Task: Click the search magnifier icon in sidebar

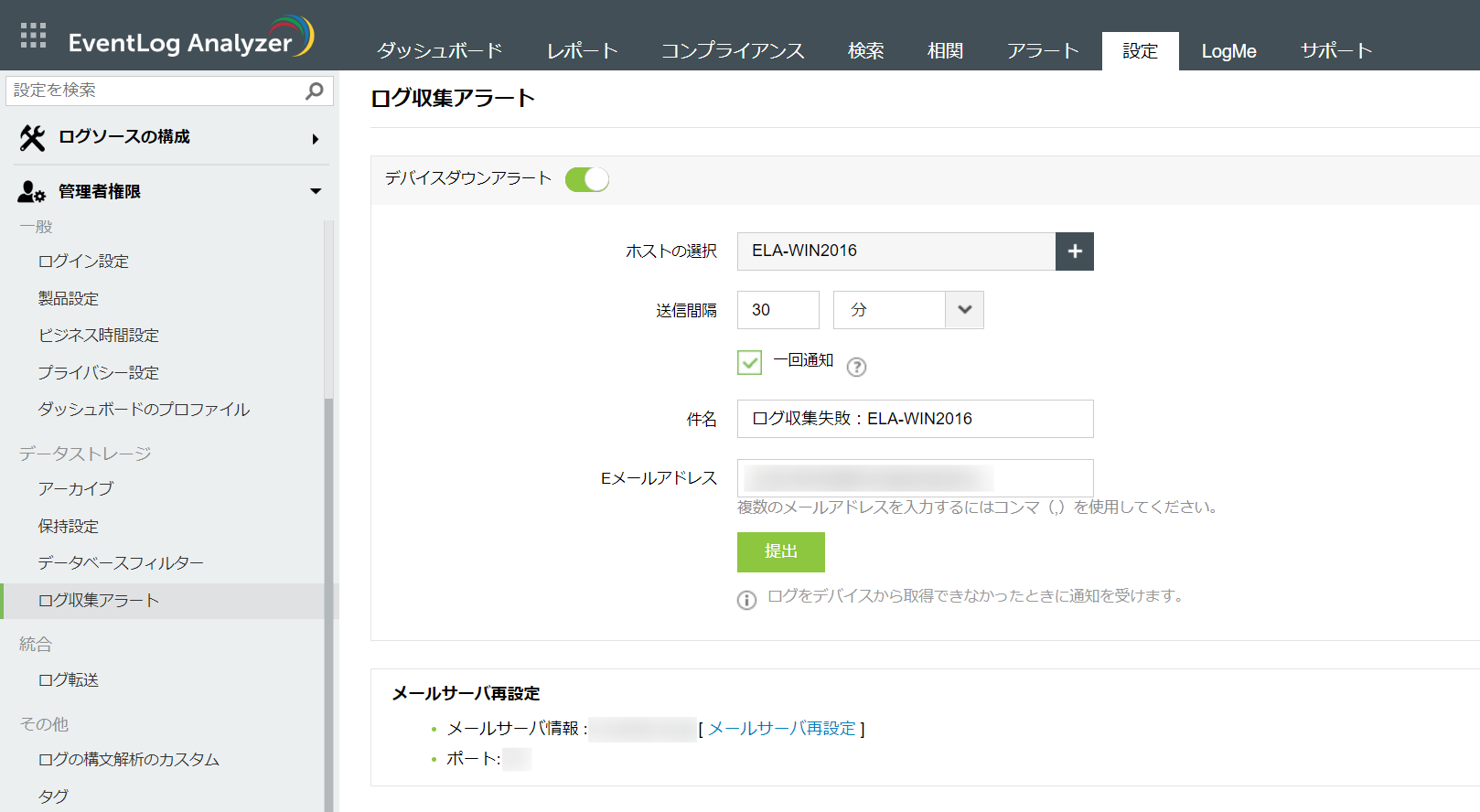Action: (x=315, y=91)
